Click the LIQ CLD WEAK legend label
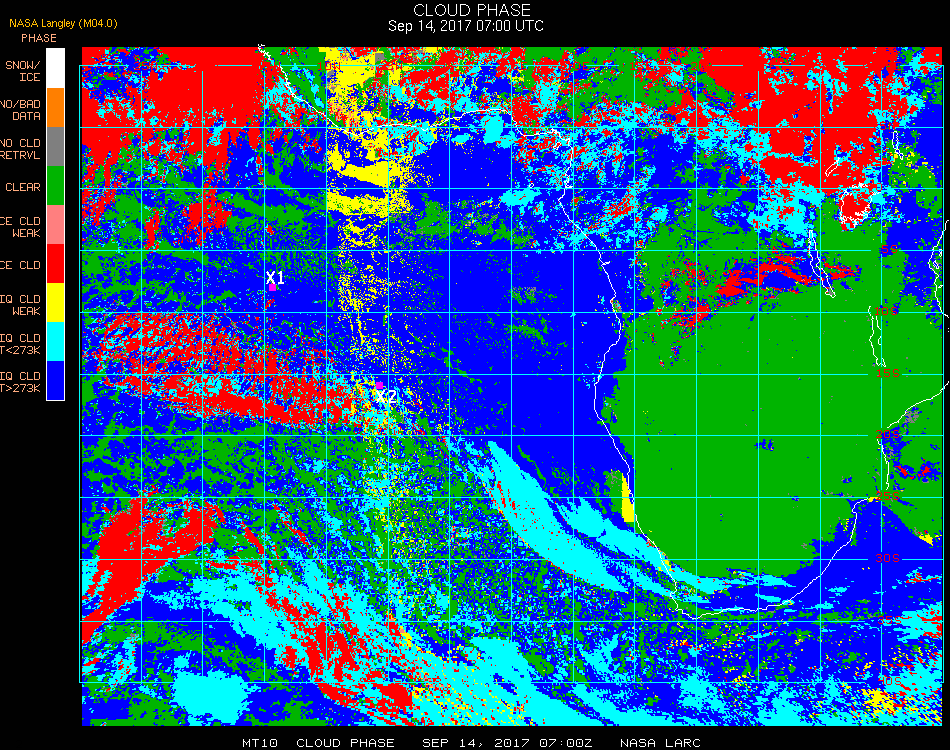 point(20,305)
